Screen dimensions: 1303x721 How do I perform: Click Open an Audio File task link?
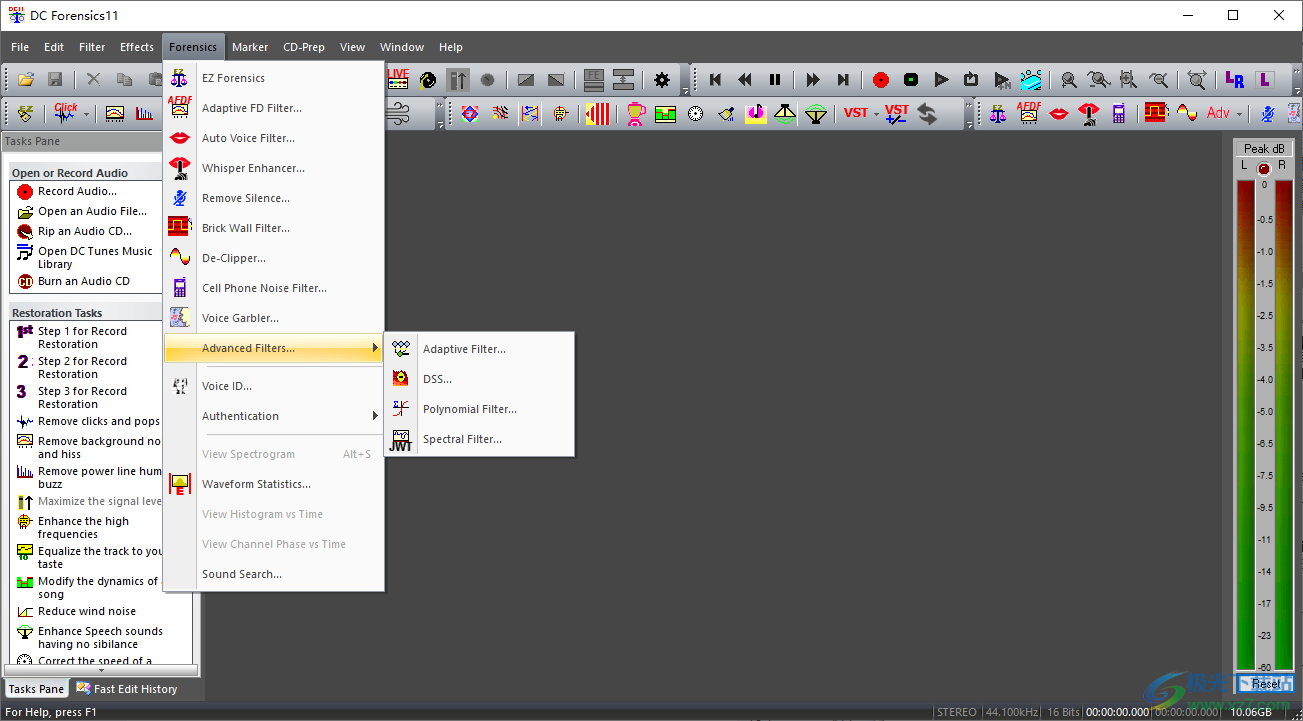pyautogui.click(x=92, y=211)
